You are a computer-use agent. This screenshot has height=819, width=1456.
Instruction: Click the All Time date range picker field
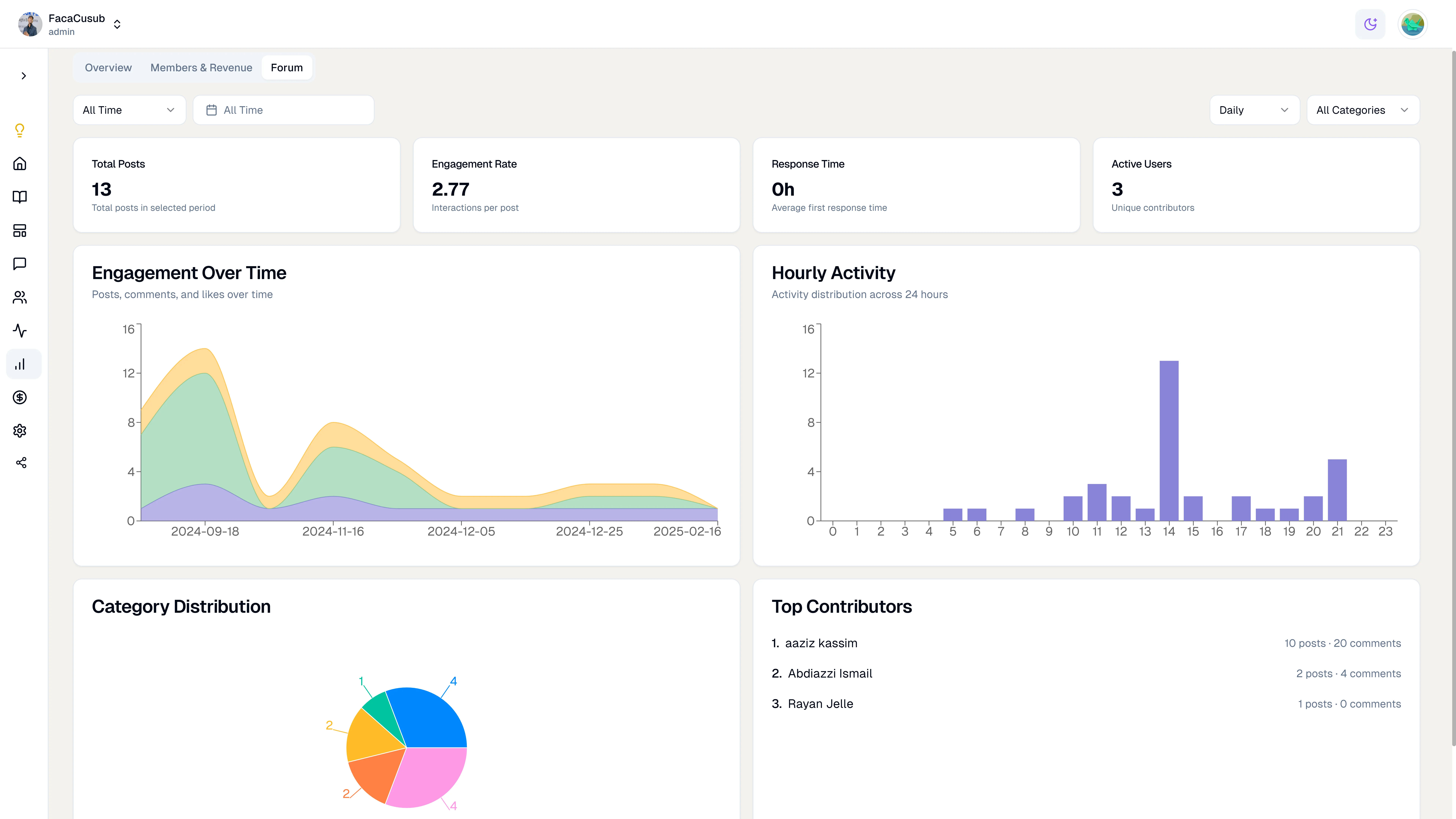tap(284, 110)
